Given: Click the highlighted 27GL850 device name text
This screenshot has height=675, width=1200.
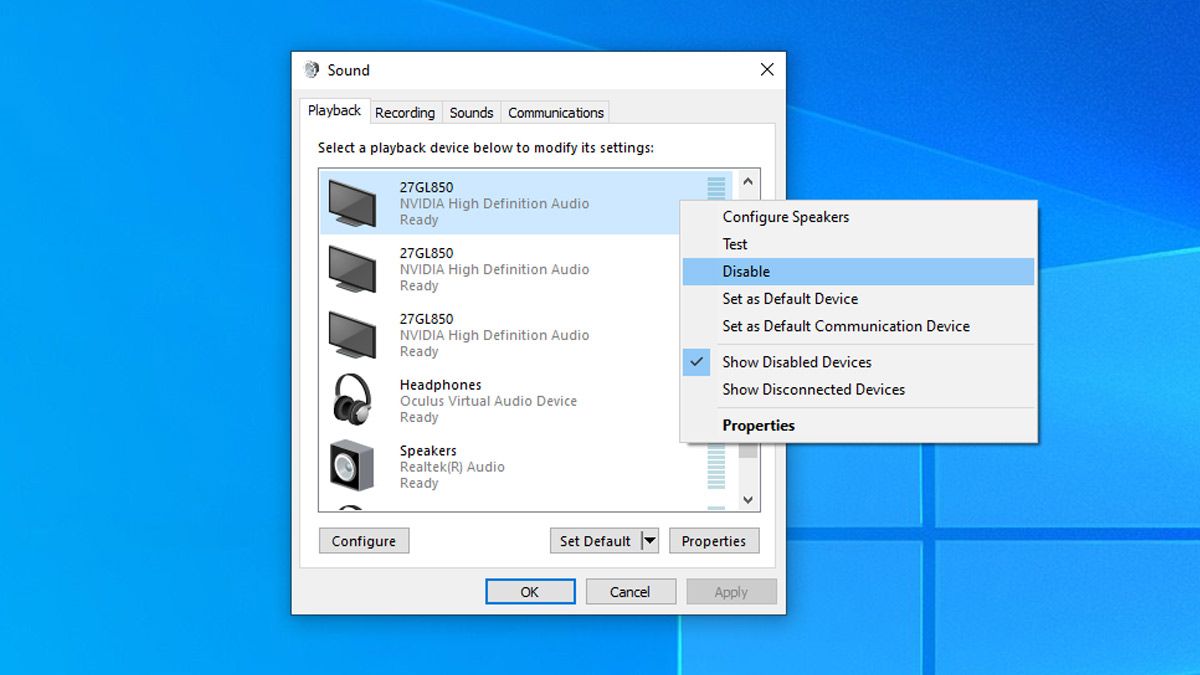Looking at the screenshot, I should point(426,187).
